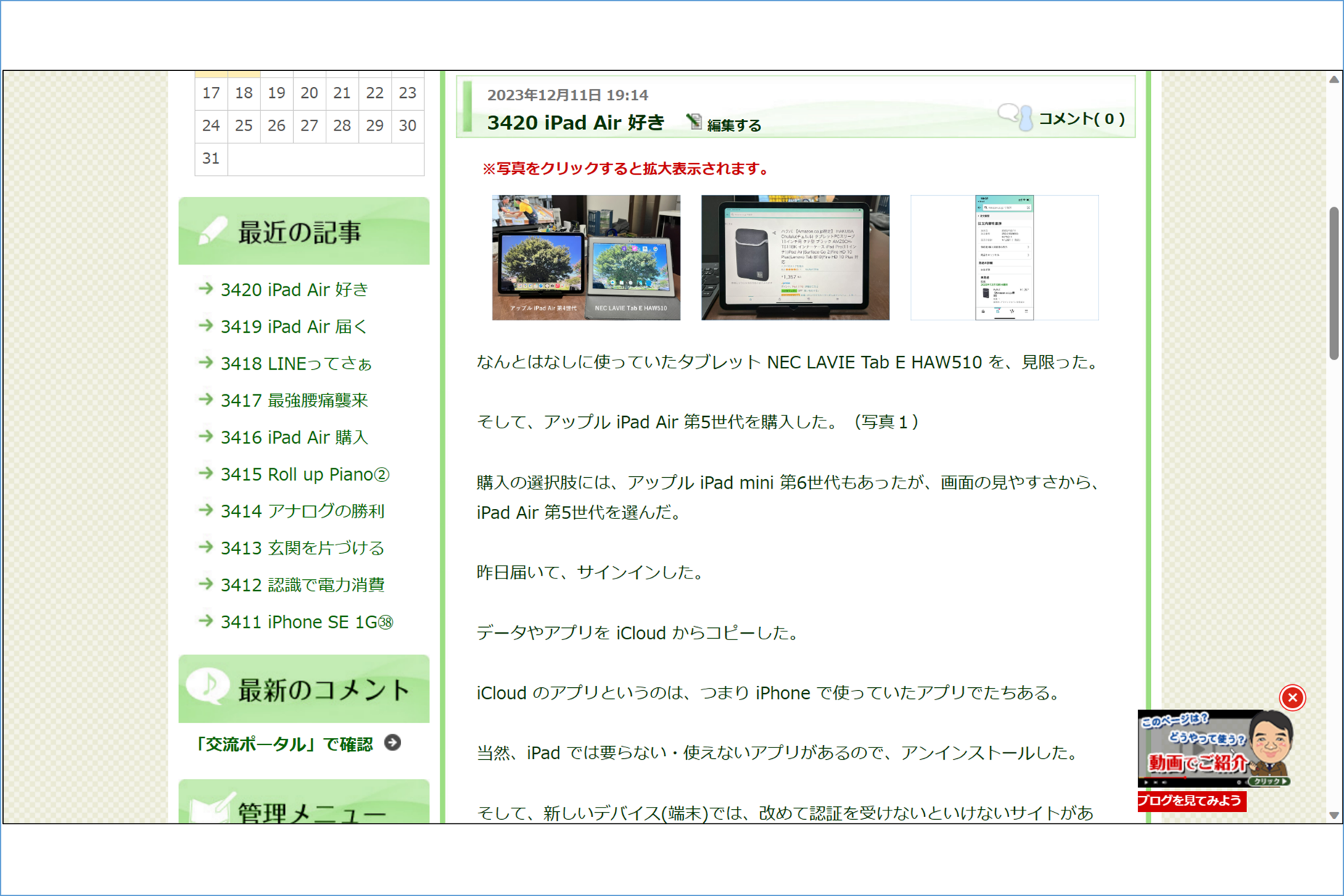Open the comment bubble icon by コメント(0)
This screenshot has width=1344, height=896.
click(x=1015, y=117)
